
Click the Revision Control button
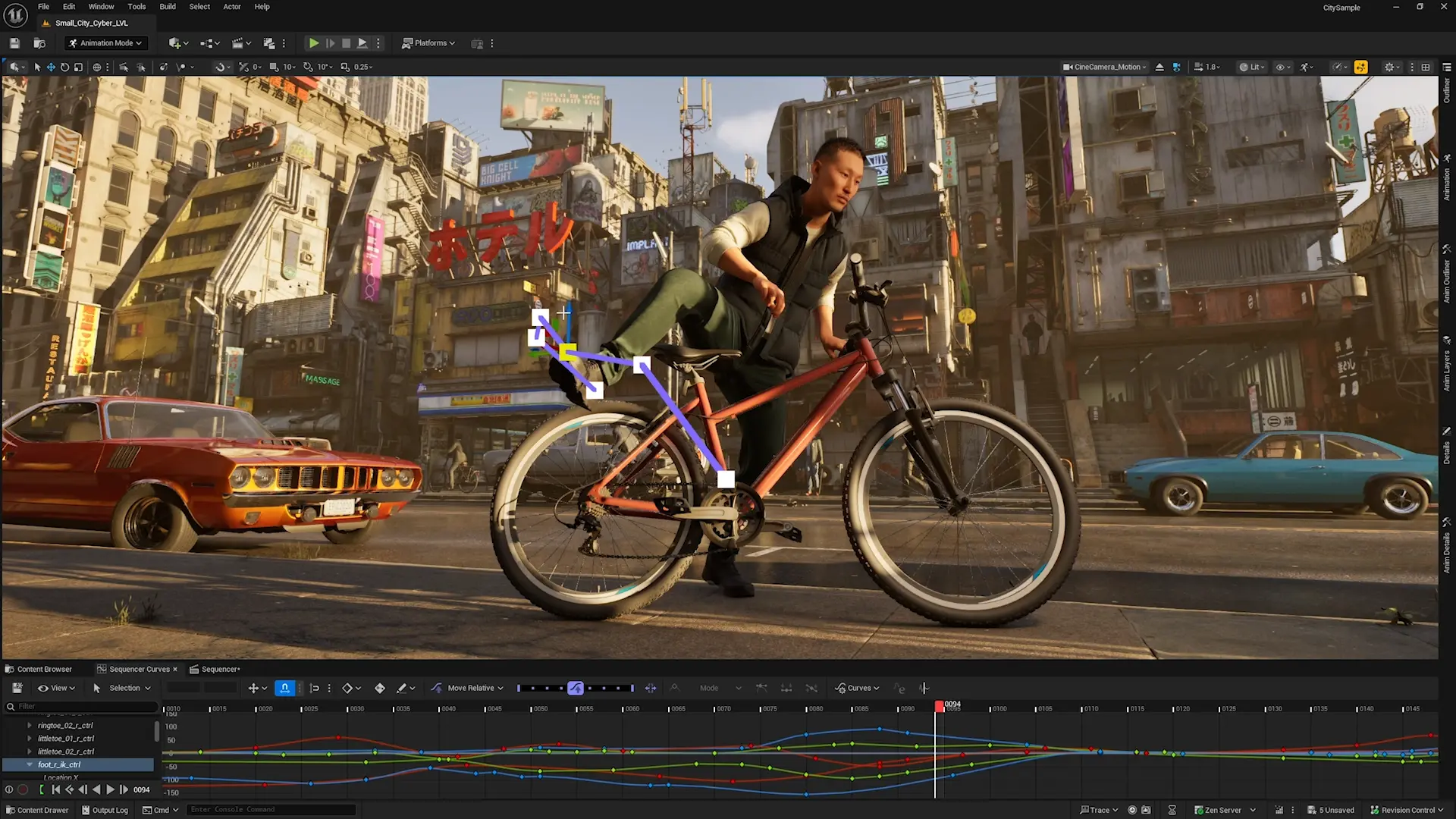click(1405, 810)
